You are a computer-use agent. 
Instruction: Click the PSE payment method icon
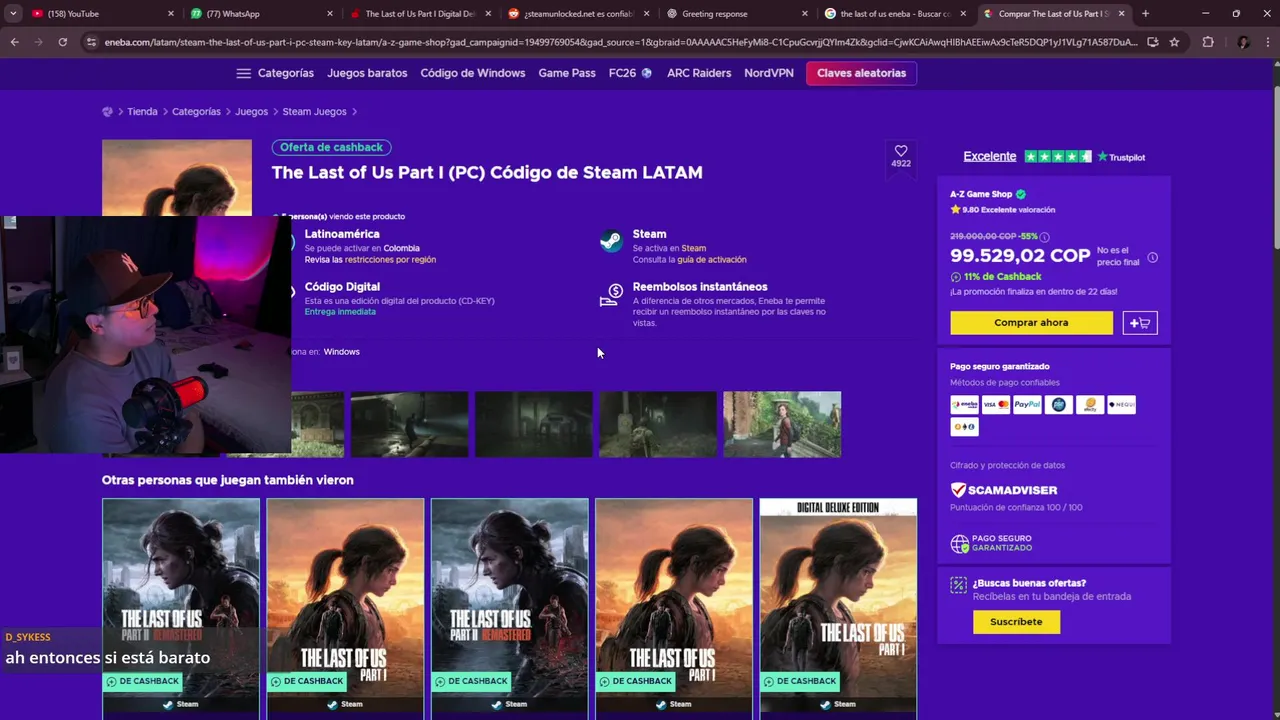tap(1058, 405)
